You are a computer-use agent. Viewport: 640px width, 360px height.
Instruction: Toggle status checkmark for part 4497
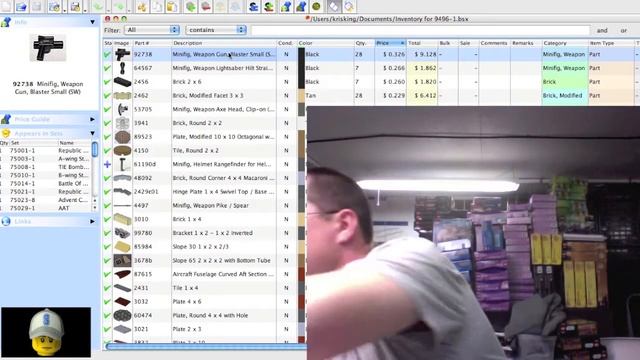pyautogui.click(x=107, y=205)
